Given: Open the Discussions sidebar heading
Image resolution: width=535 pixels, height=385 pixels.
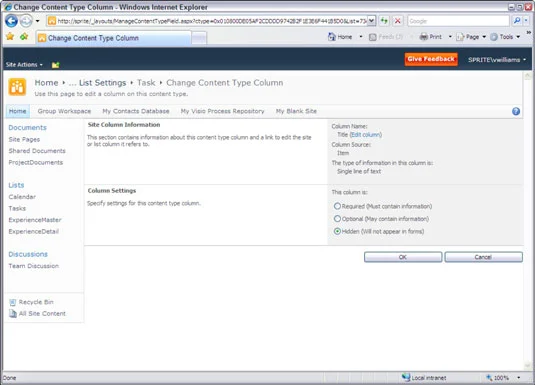Looking at the screenshot, I should tap(28, 254).
